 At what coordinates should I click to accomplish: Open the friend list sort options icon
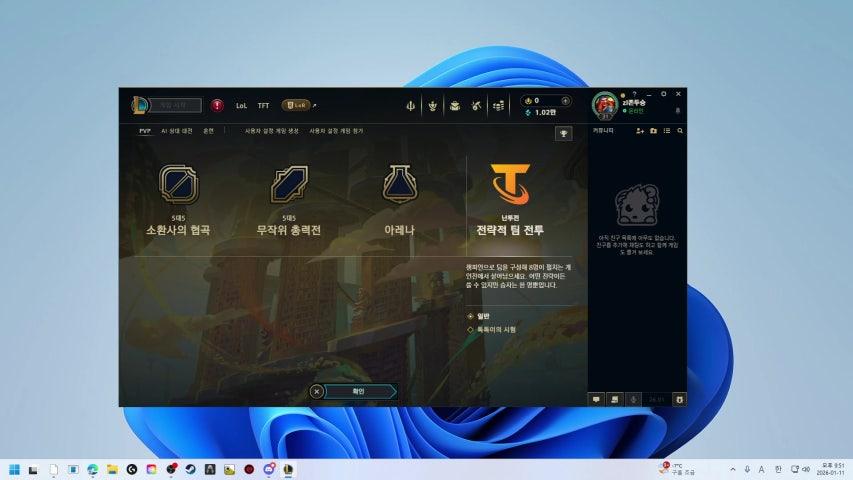pos(667,131)
